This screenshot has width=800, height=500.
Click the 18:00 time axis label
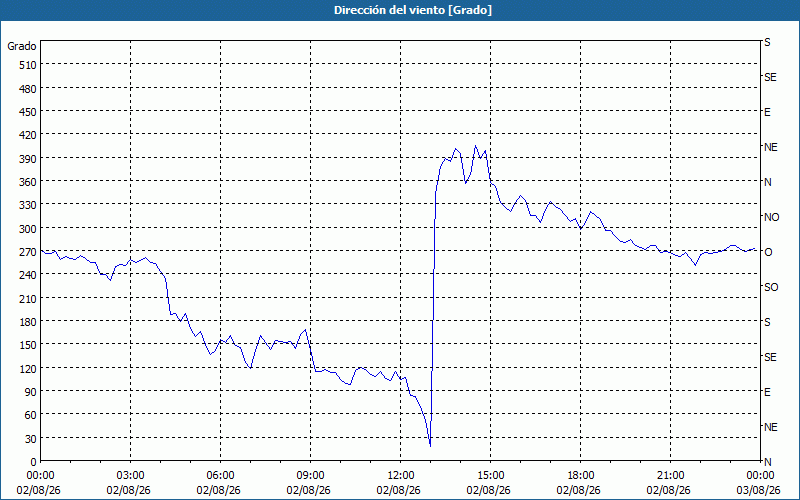[581, 476]
